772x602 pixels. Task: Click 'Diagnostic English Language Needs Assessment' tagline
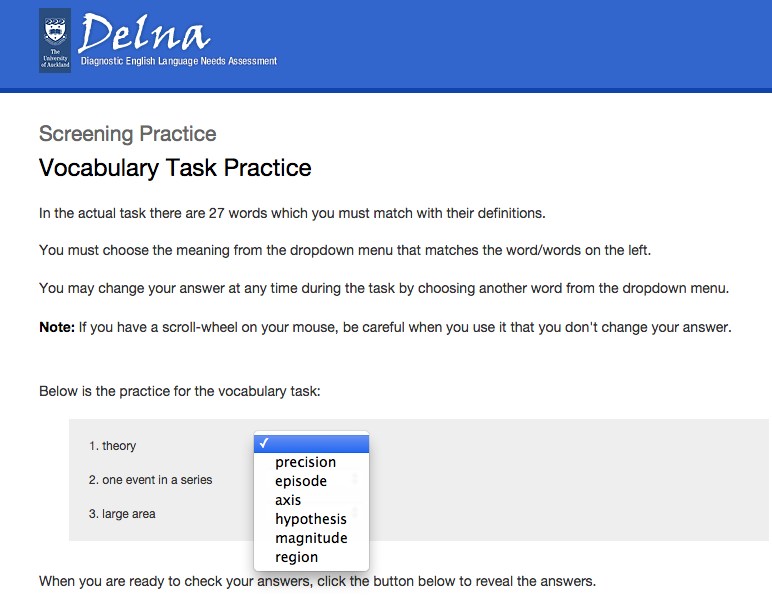pos(179,61)
